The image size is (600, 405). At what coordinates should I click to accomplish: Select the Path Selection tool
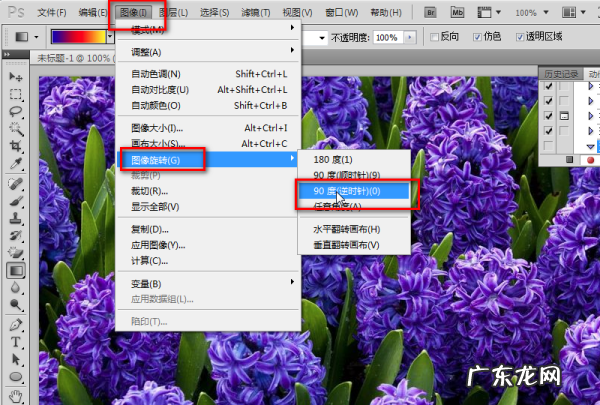coord(16,359)
